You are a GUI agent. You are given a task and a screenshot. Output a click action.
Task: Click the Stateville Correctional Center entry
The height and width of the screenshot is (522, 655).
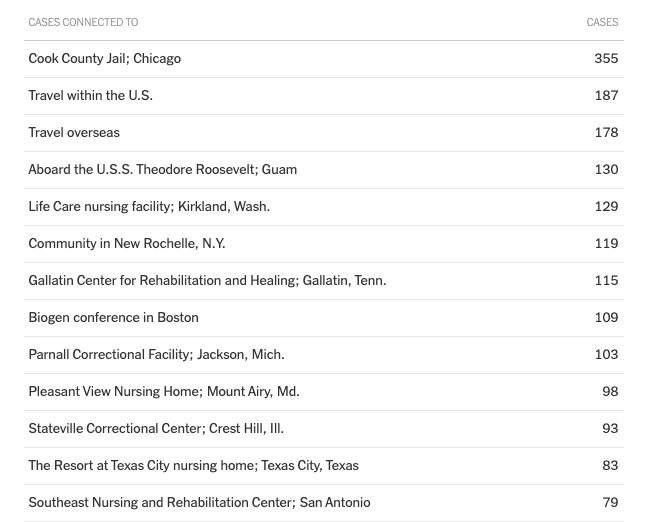[x=156, y=428]
